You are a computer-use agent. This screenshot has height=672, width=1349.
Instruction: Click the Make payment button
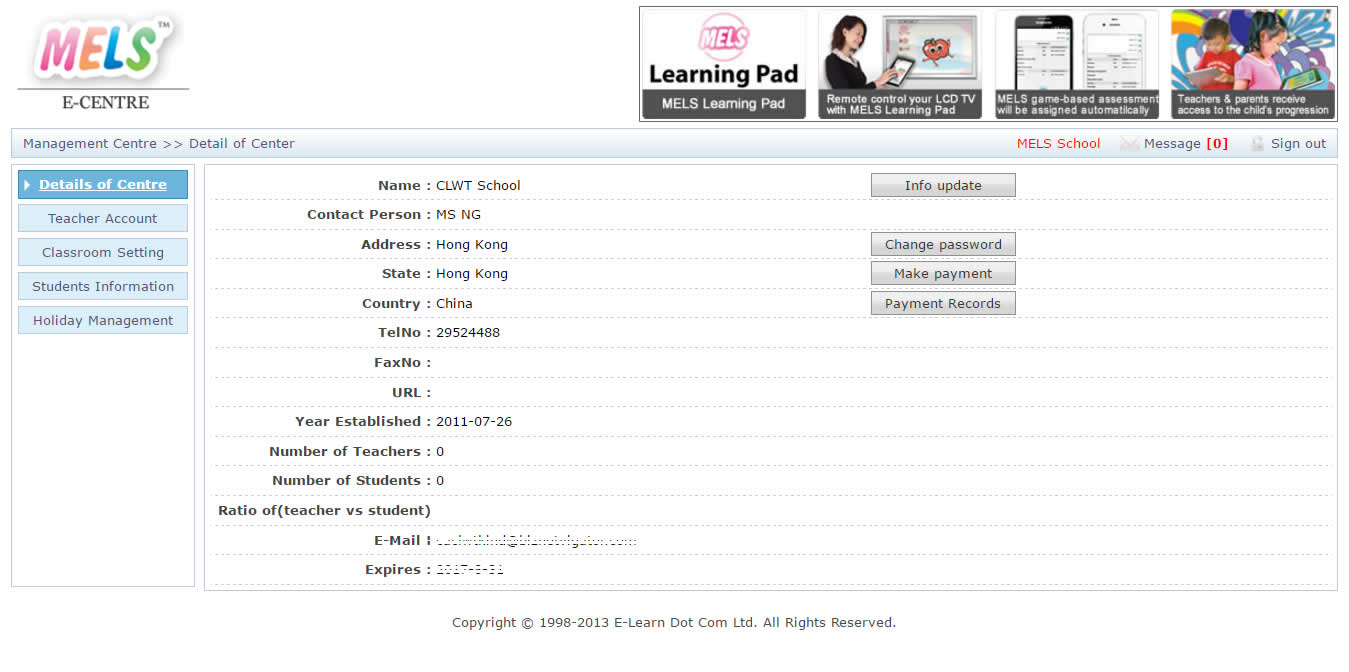tap(943, 274)
